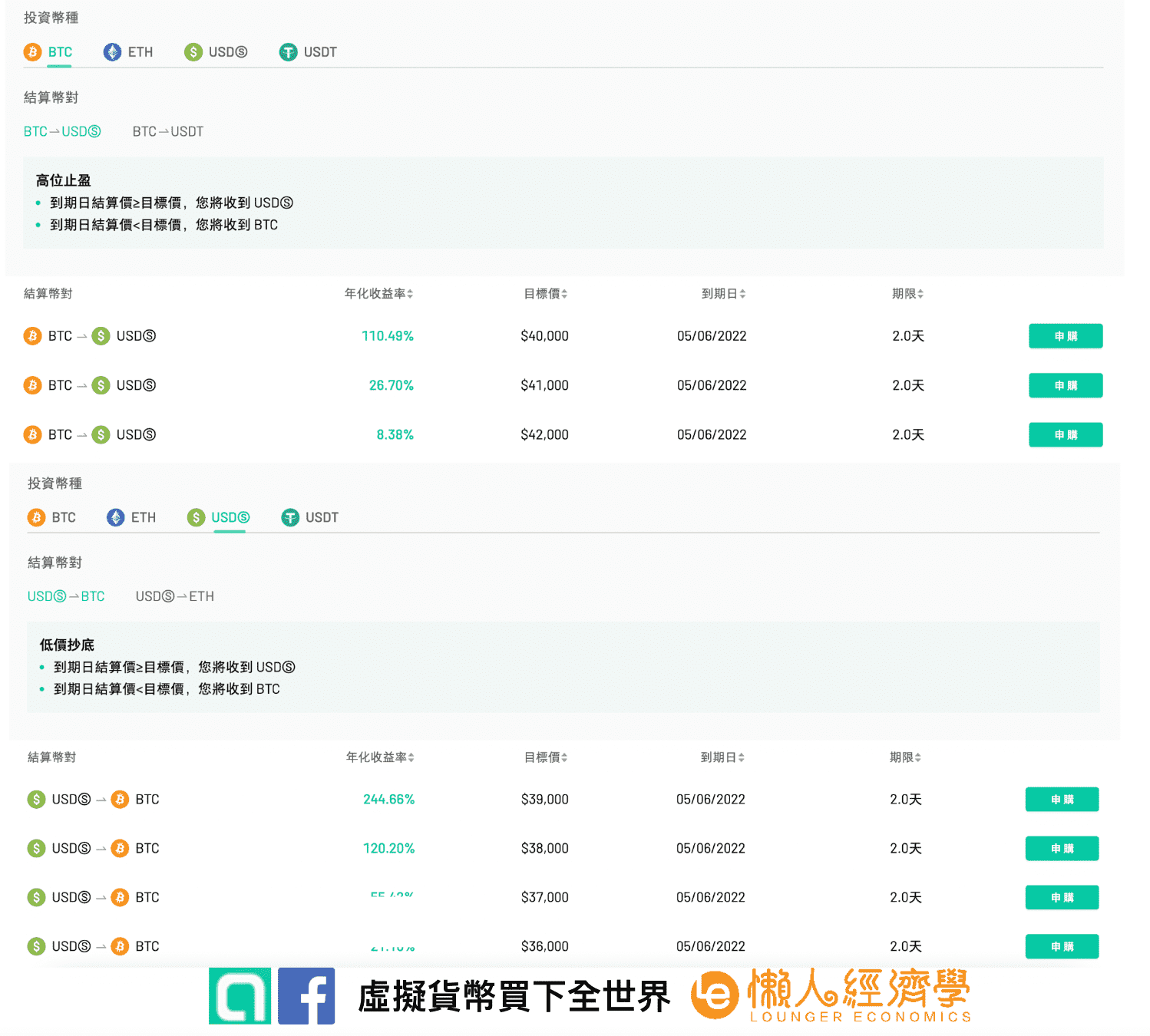The height and width of the screenshot is (1036, 1150).
Task: Subscribe to the $40,000 target product
Action: point(1066,336)
